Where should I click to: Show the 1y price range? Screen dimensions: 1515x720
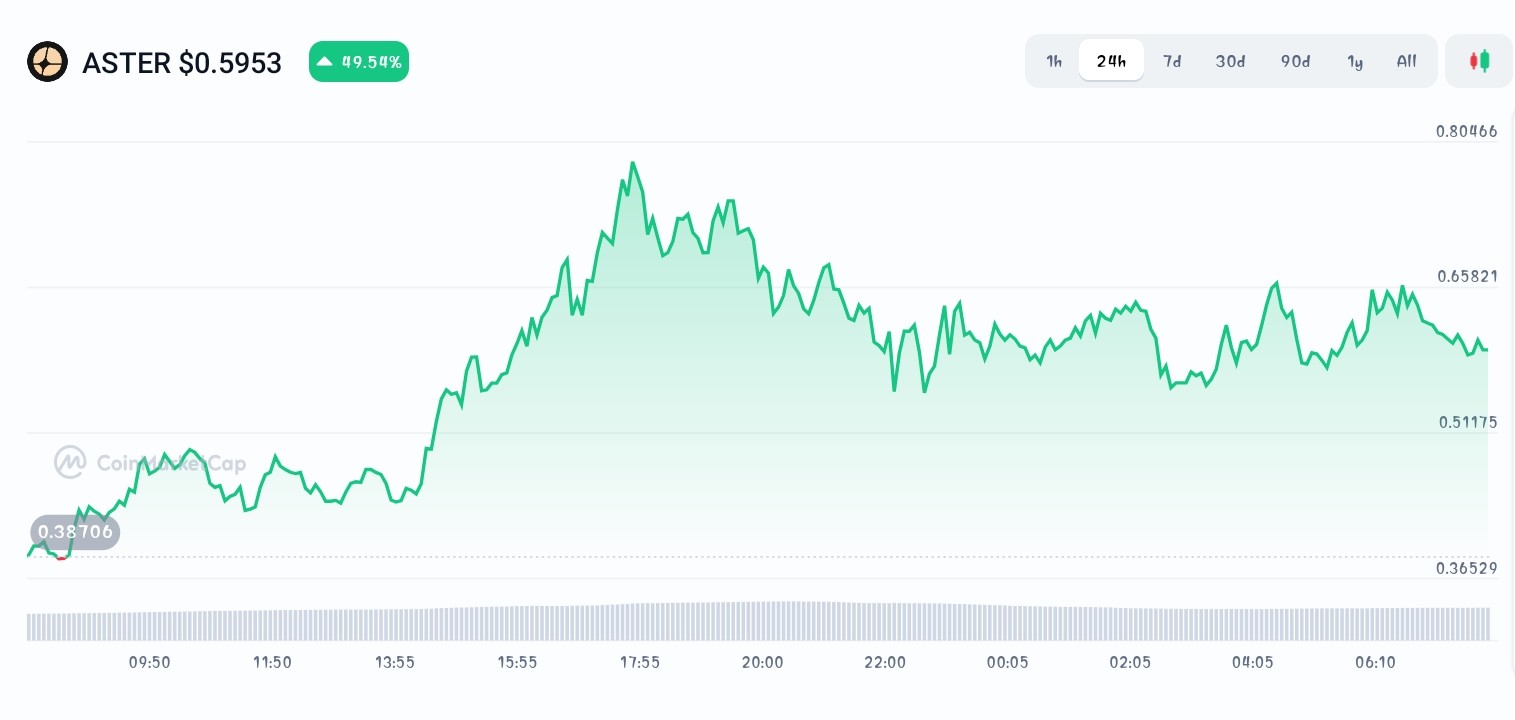[x=1355, y=61]
